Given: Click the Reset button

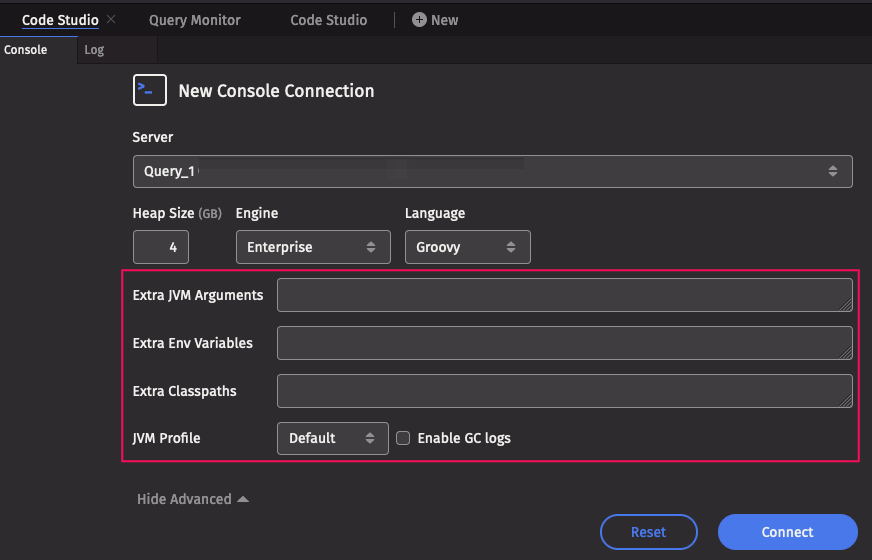Looking at the screenshot, I should pos(648,532).
